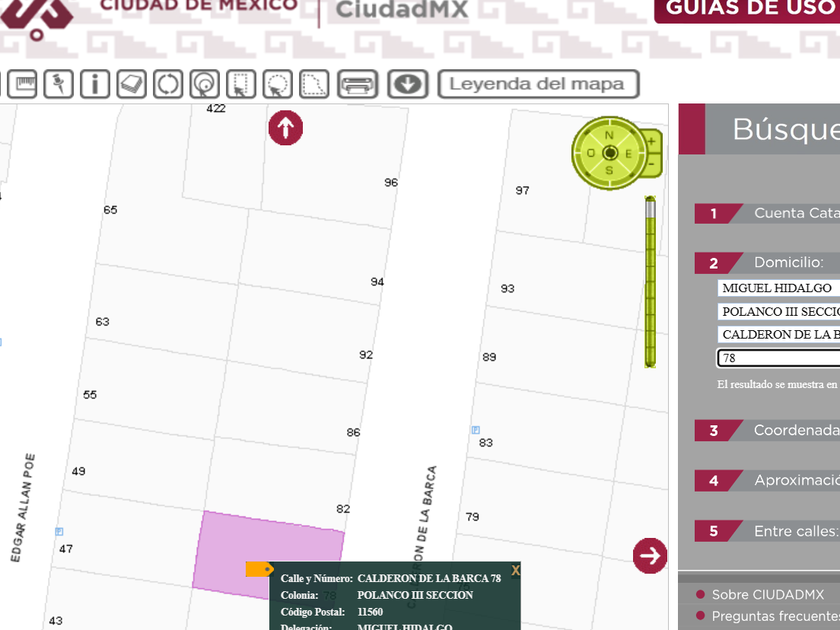This screenshot has height=630, width=840.
Task: Click lot number 49 on the map
Action: pos(79,471)
